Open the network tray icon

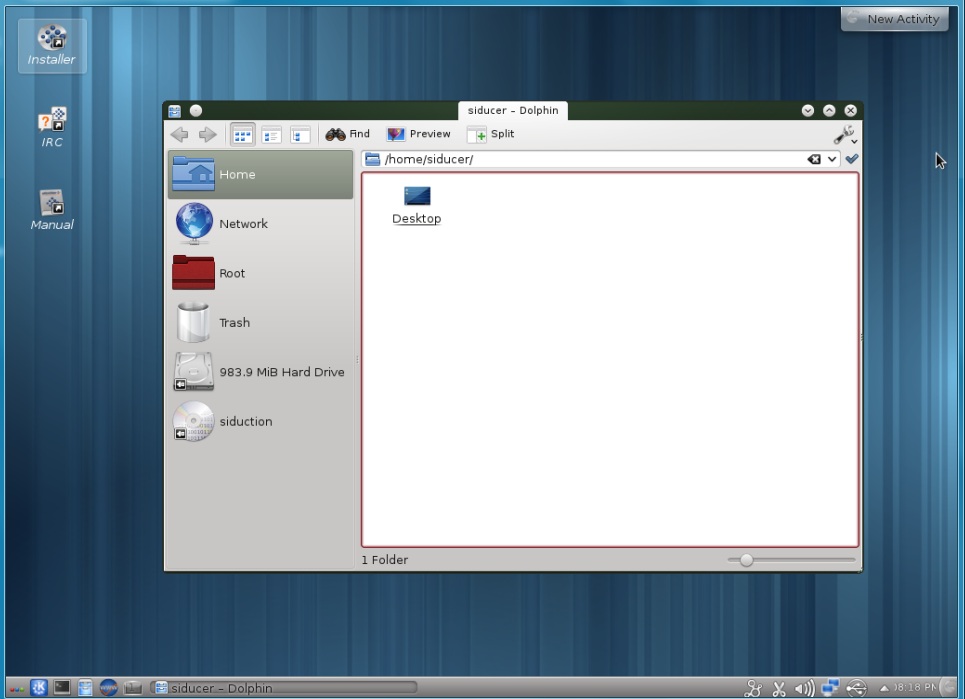[830, 687]
